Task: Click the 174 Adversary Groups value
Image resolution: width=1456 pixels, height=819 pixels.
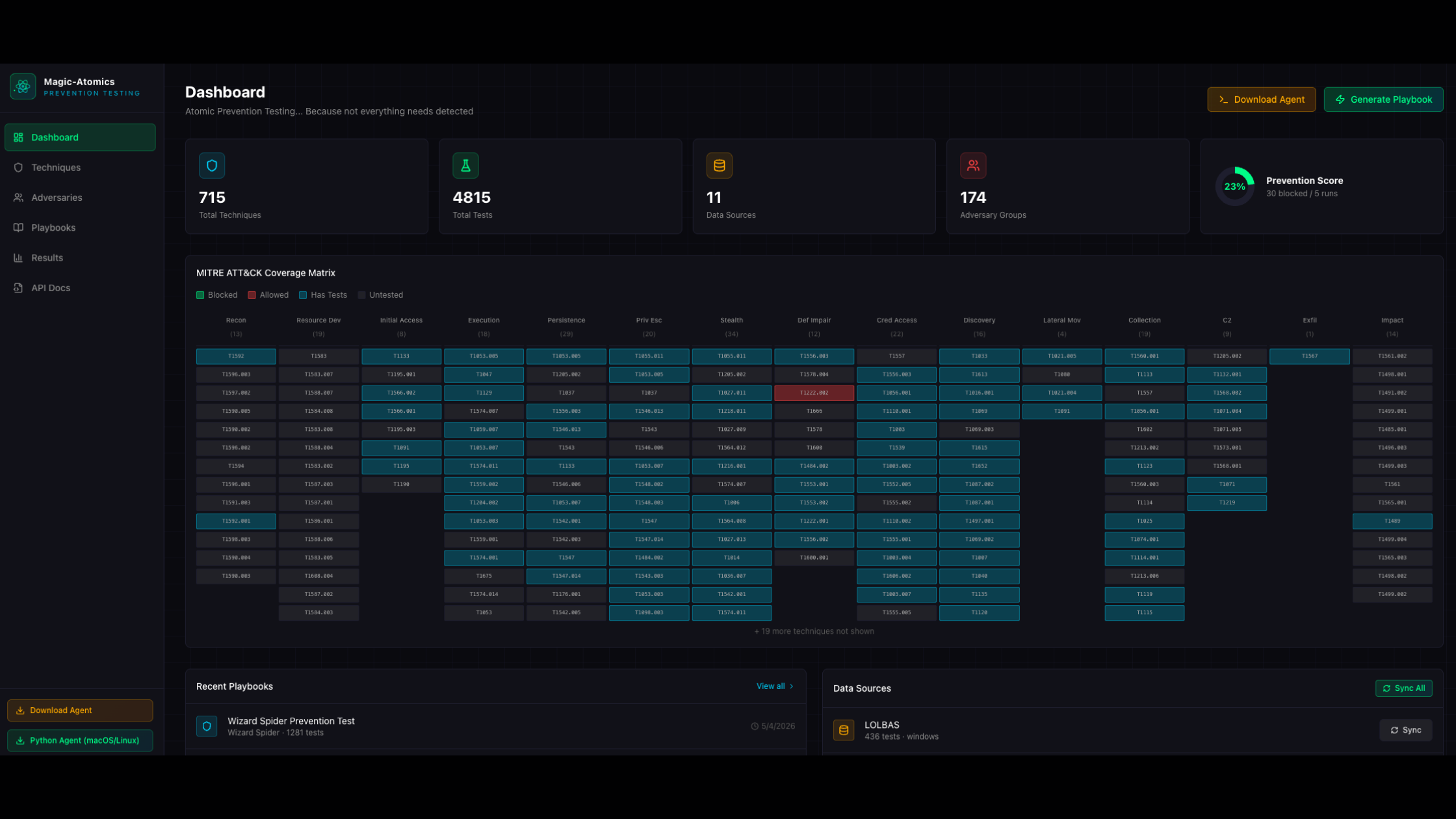Action: tap(973, 198)
